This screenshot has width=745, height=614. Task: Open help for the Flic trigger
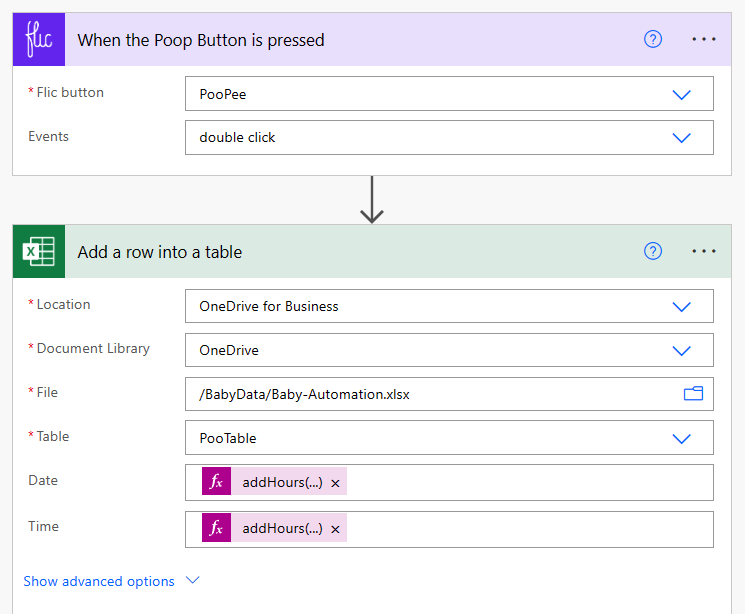[x=653, y=40]
